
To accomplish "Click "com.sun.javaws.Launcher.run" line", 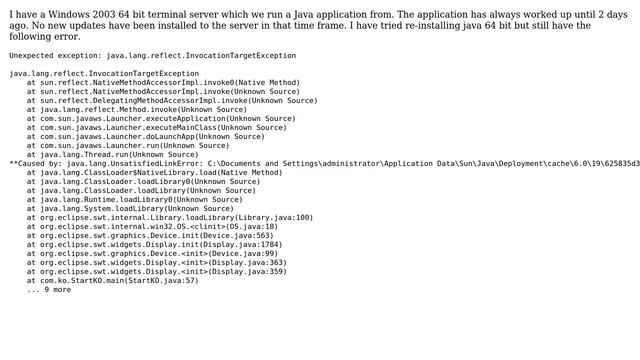I will point(128,145).
